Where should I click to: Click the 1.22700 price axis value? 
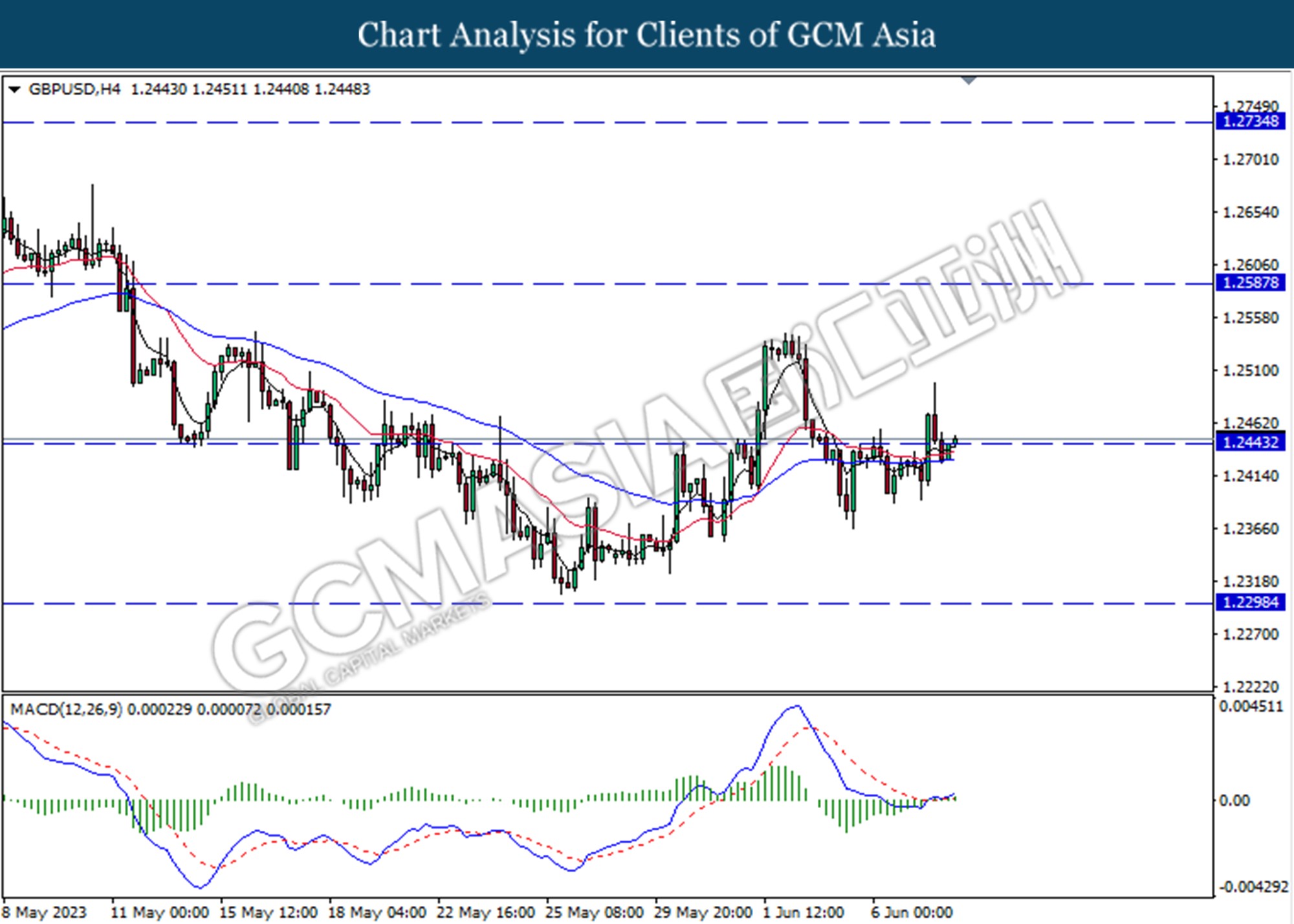(x=1251, y=635)
